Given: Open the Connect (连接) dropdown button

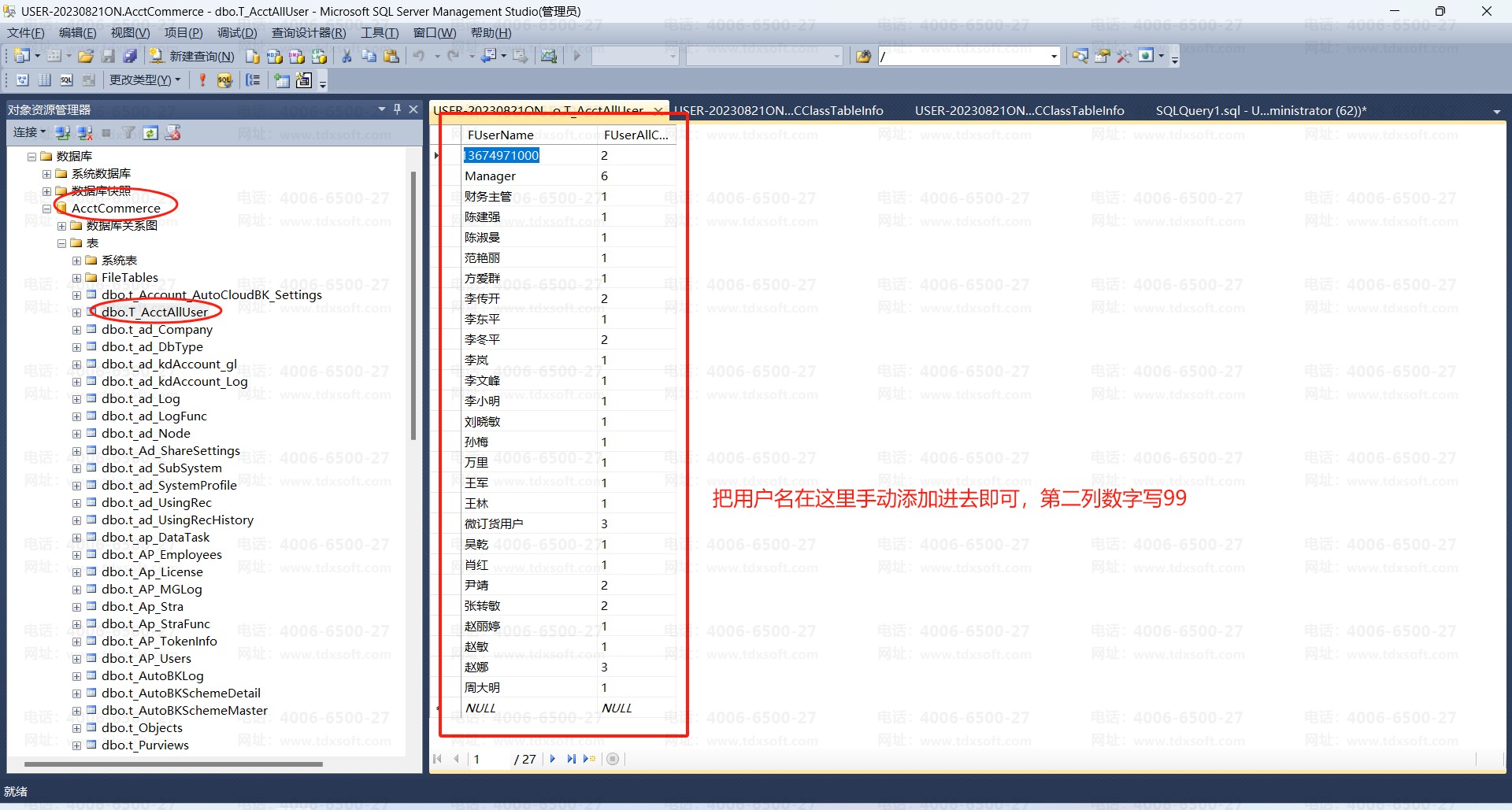Looking at the screenshot, I should [x=29, y=132].
